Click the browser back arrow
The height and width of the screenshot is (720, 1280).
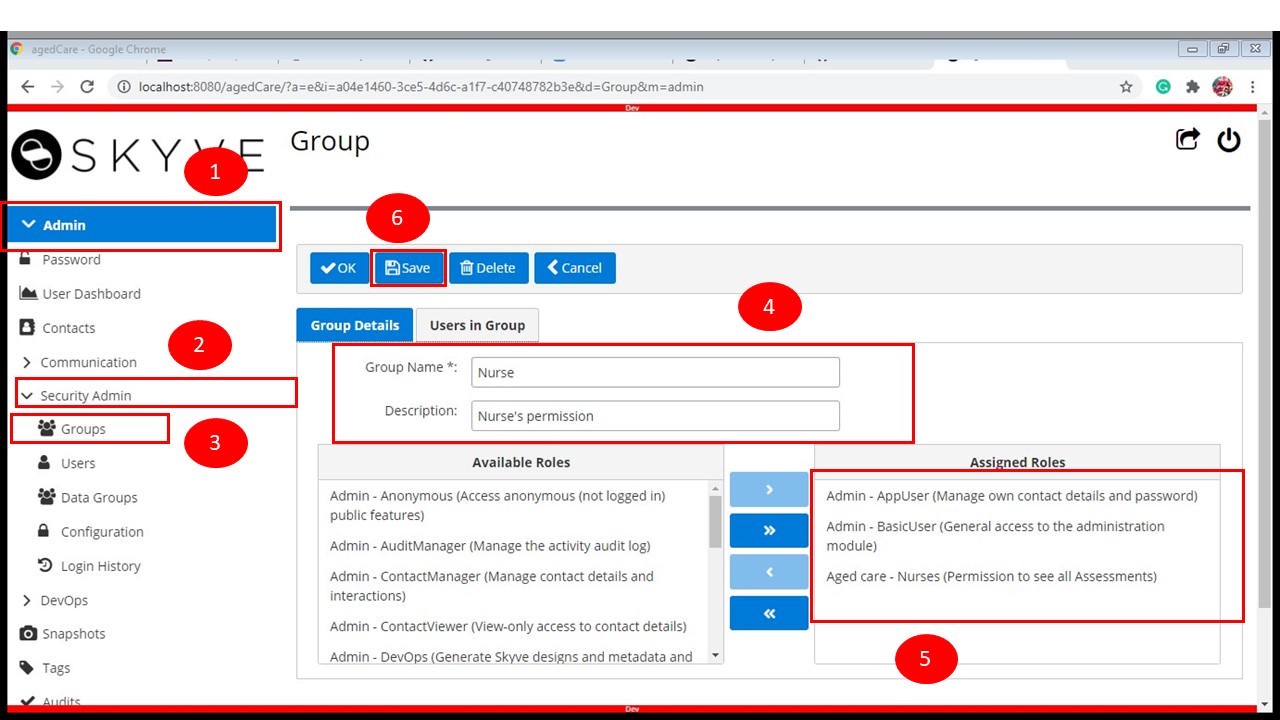tap(27, 87)
